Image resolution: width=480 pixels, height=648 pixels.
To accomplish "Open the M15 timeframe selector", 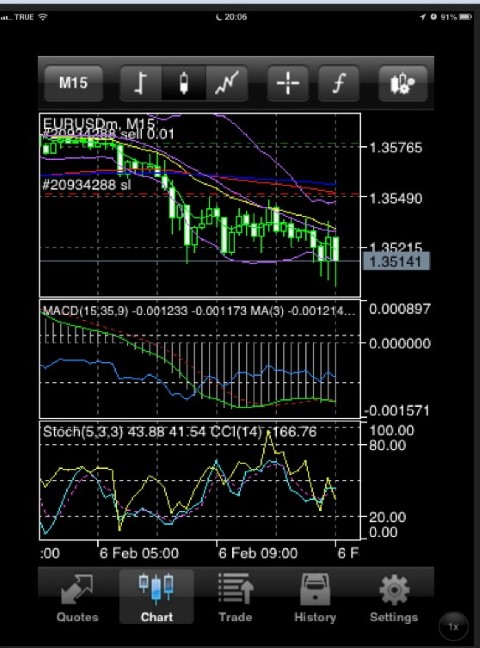I will click(x=73, y=83).
